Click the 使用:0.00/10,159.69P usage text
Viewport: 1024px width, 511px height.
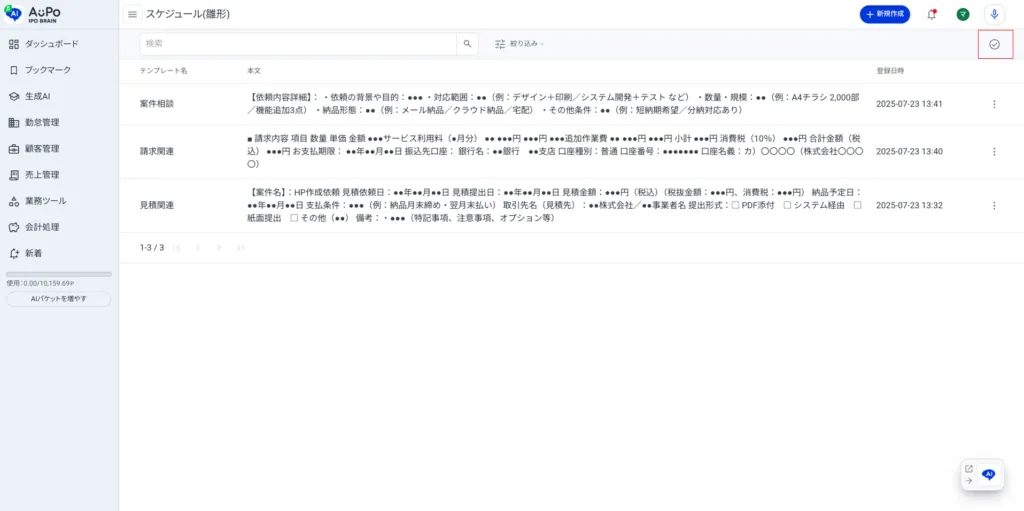[x=40, y=284]
